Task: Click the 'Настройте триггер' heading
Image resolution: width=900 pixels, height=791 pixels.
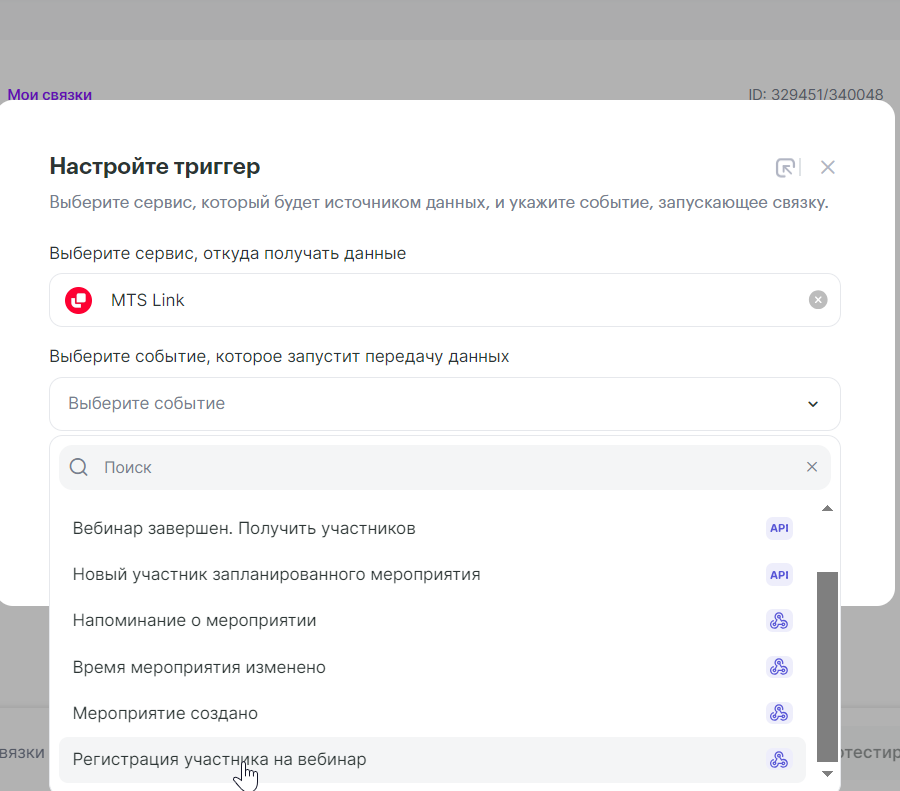Action: (155, 166)
